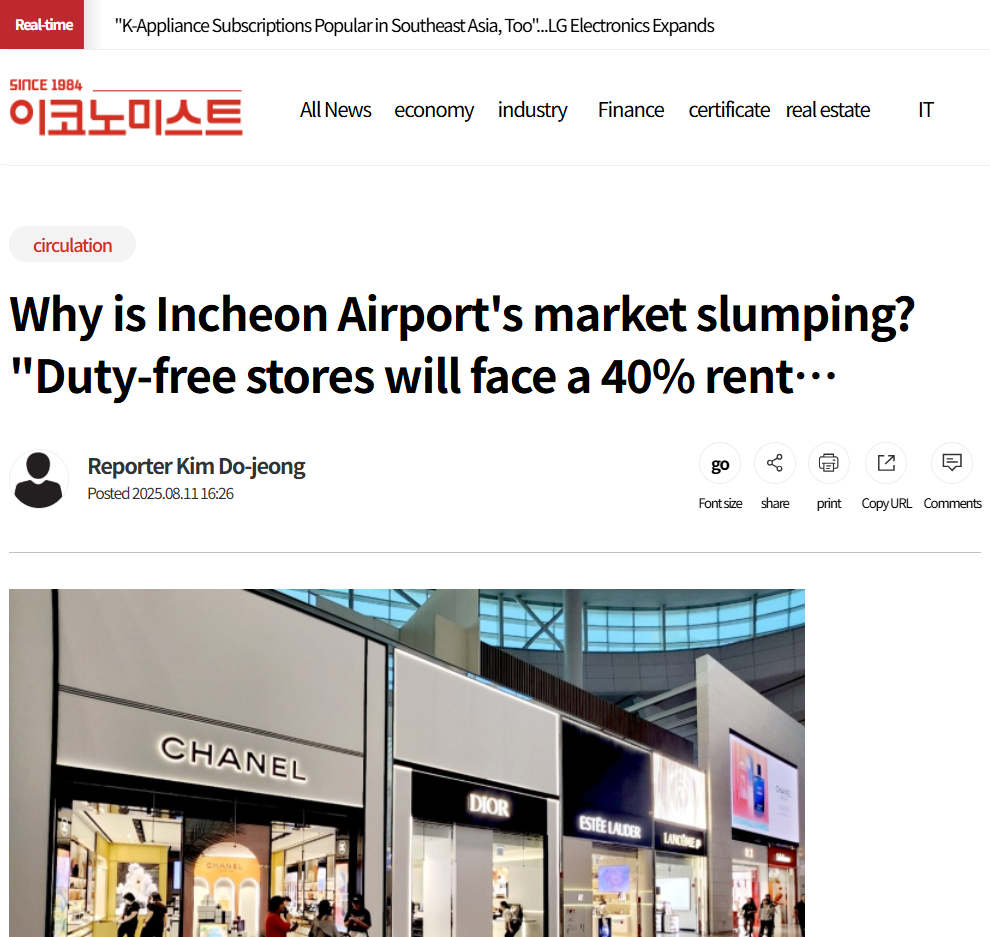990x937 pixels.
Task: Click the Font size 'go' icon
Action: click(x=720, y=463)
